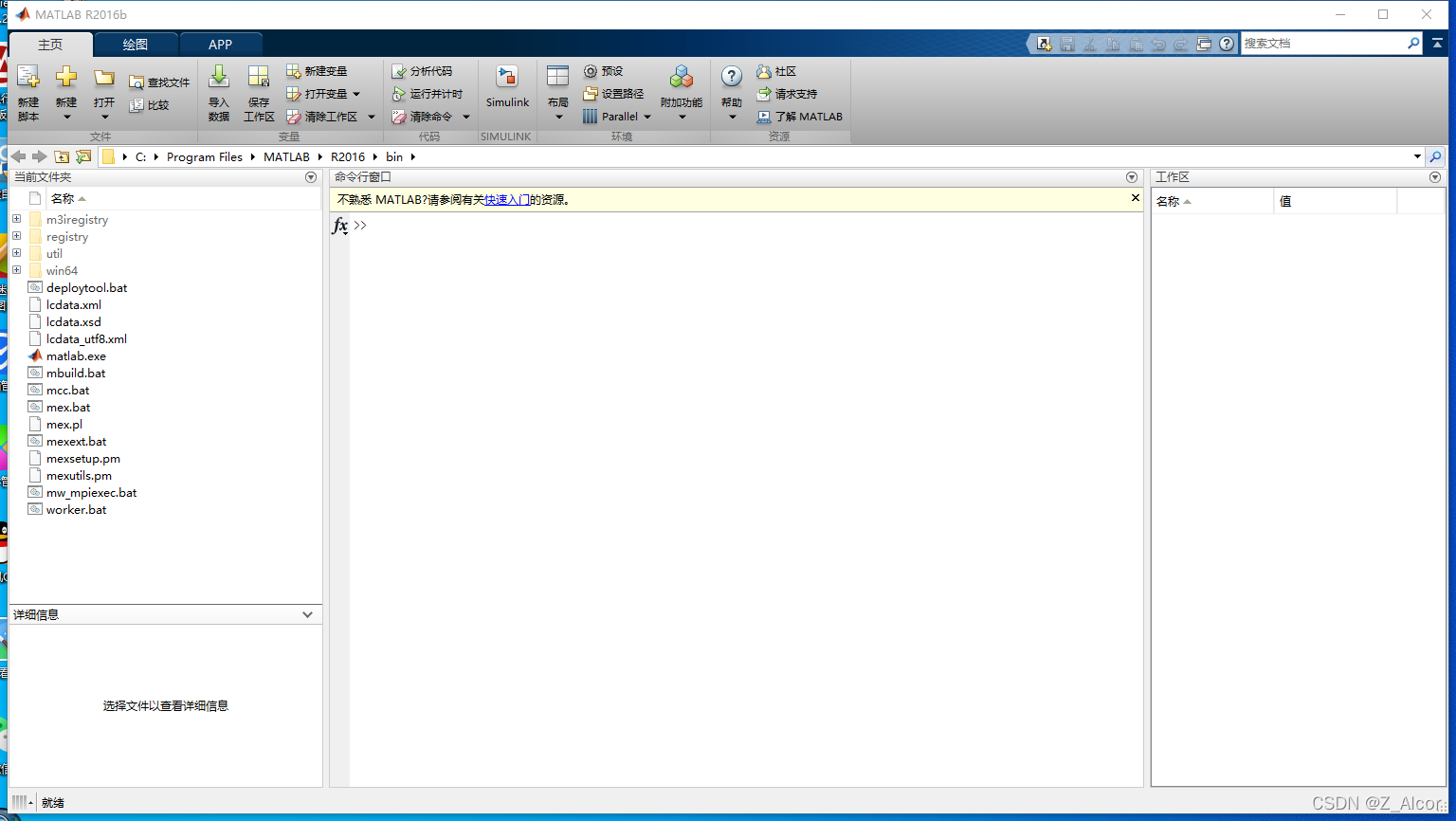Click the quick access help icon
This screenshot has width=1456, height=821.
[1227, 44]
